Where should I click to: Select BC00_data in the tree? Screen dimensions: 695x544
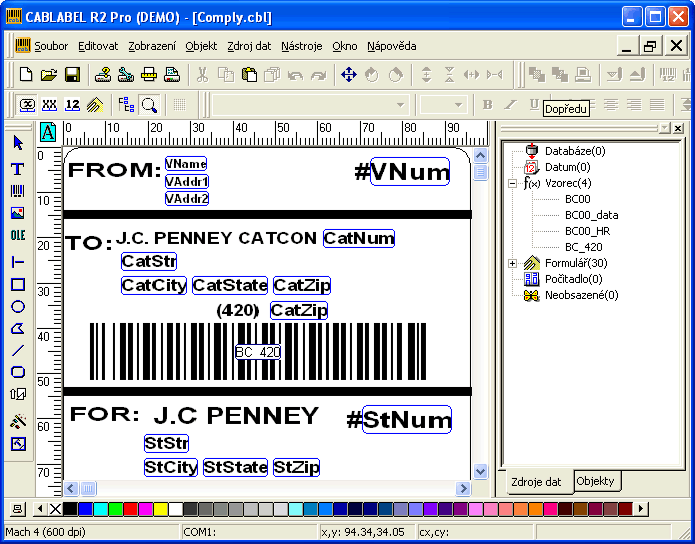(x=591, y=215)
